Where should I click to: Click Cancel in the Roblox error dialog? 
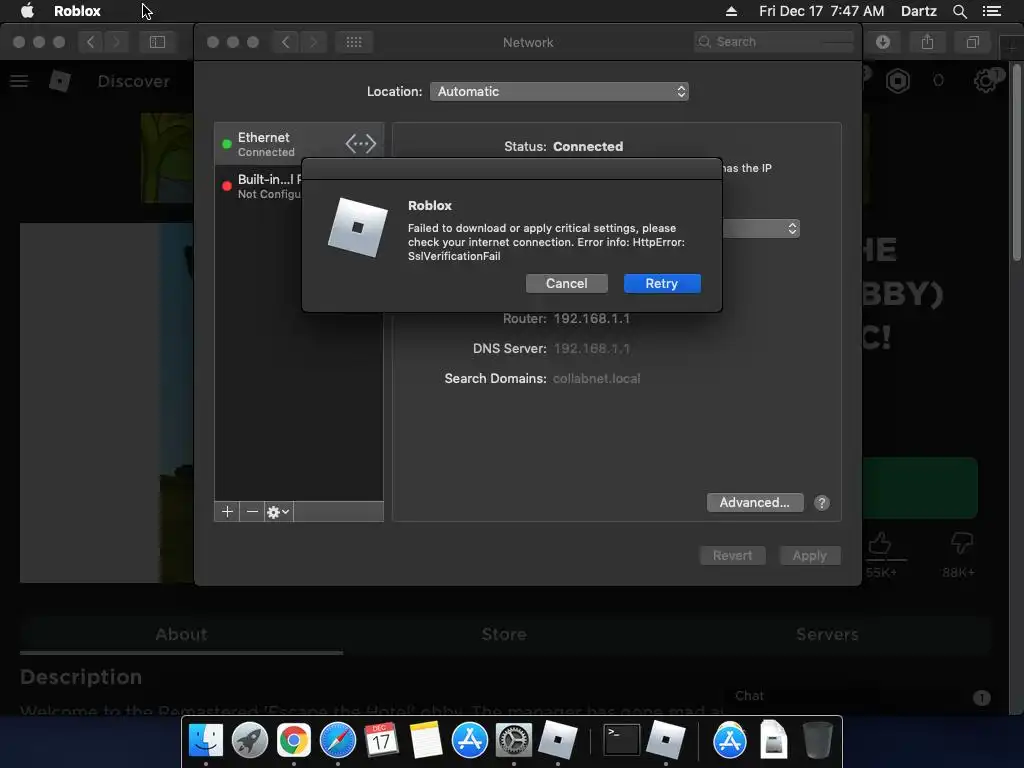point(566,283)
